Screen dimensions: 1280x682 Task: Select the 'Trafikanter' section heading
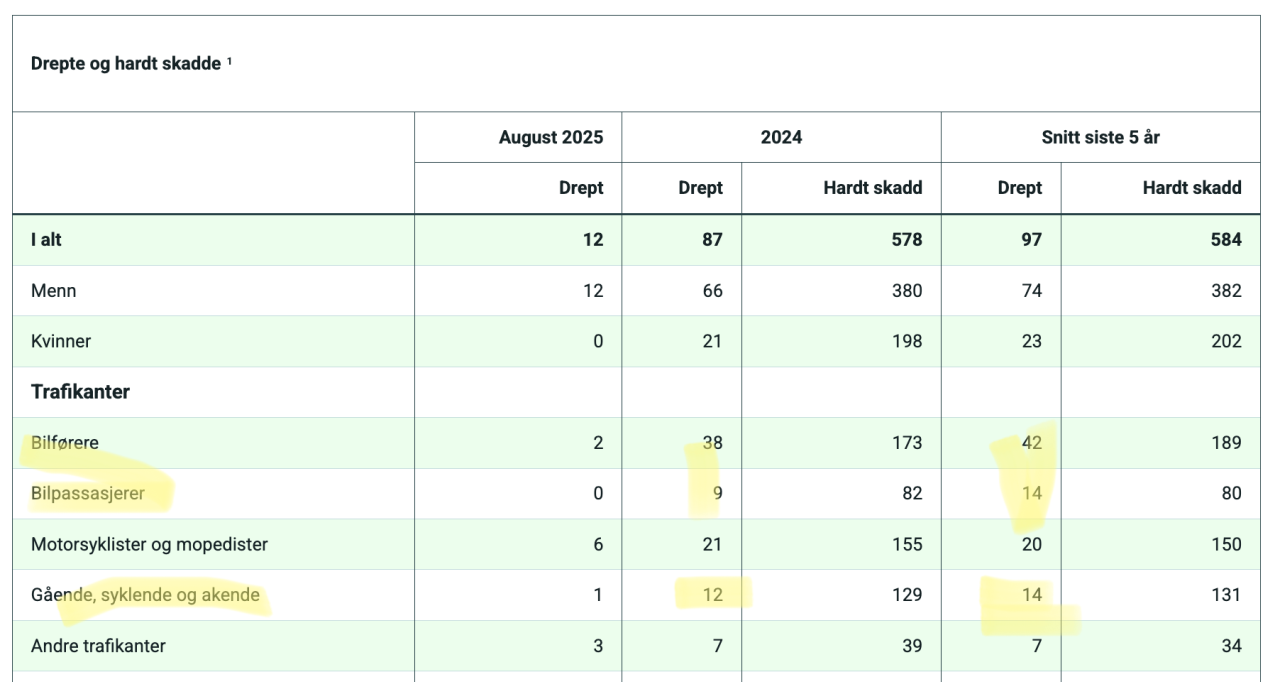80,392
